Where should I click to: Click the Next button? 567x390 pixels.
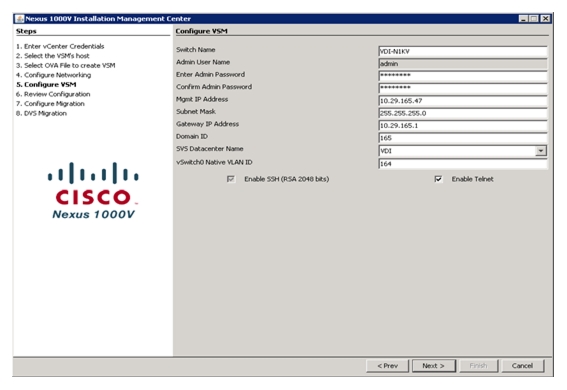click(434, 366)
